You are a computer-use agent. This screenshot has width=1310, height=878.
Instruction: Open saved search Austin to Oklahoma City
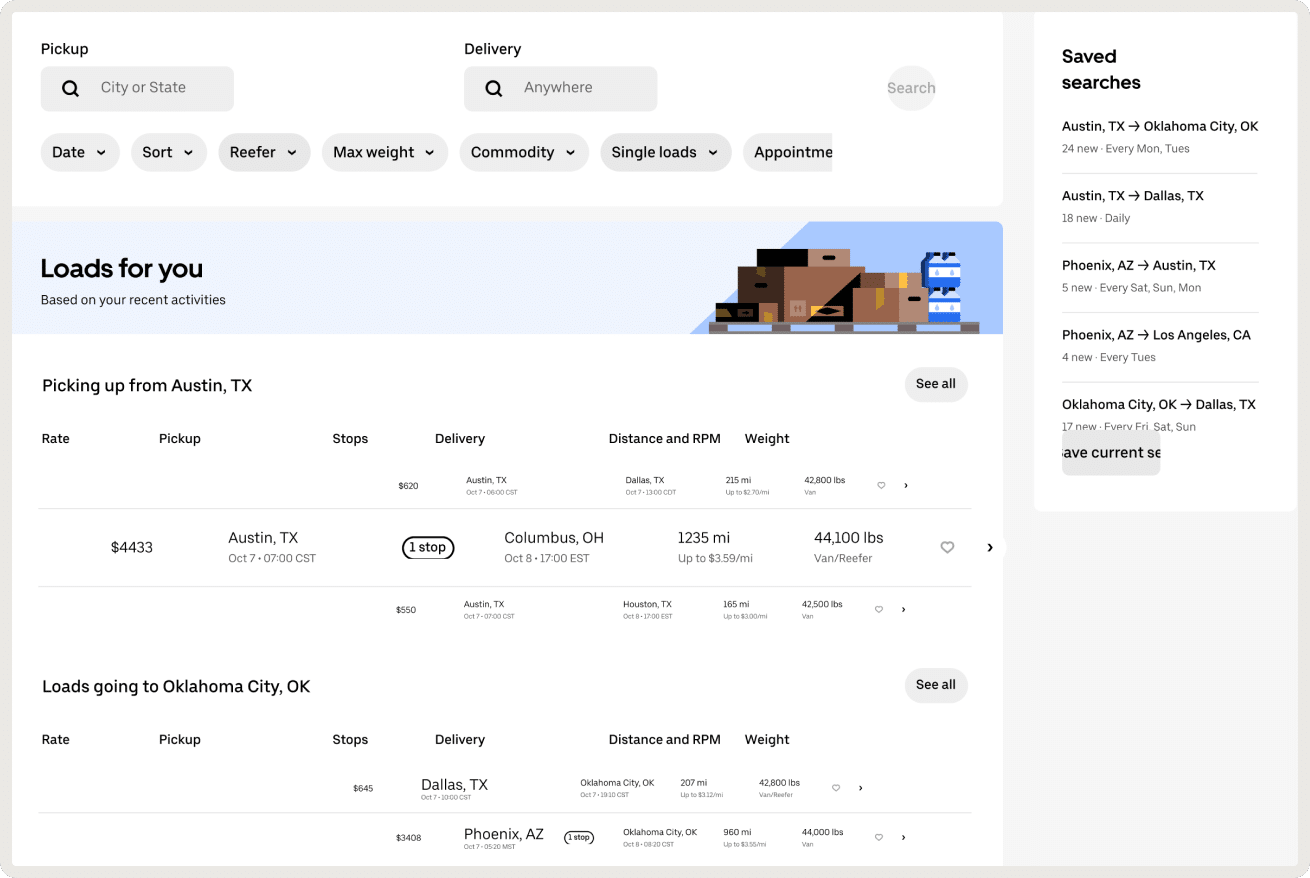coord(1160,137)
